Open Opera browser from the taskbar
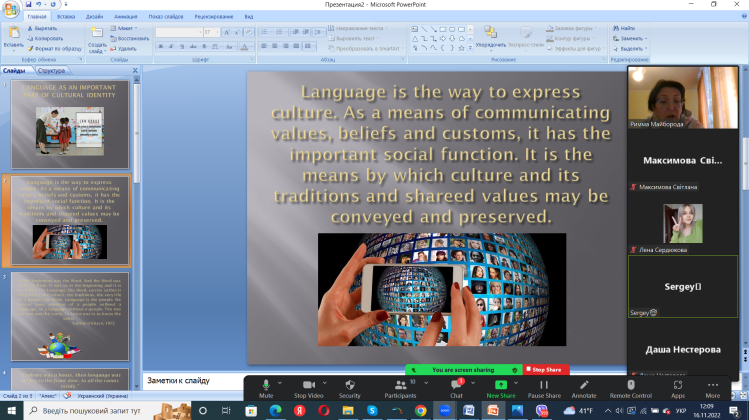749x420 pixels. (x=323, y=410)
